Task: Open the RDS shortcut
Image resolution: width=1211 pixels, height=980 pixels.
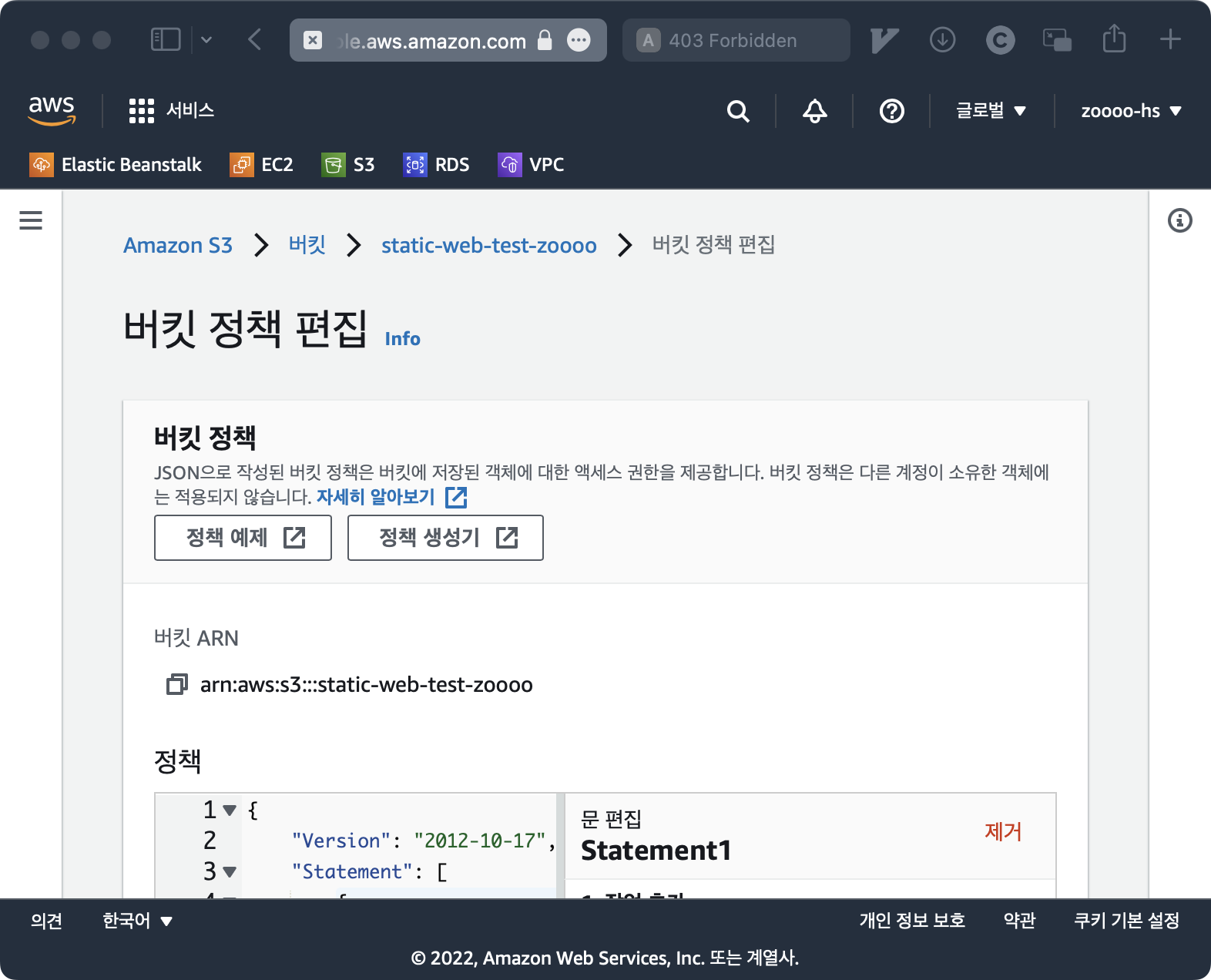Action: tap(436, 165)
